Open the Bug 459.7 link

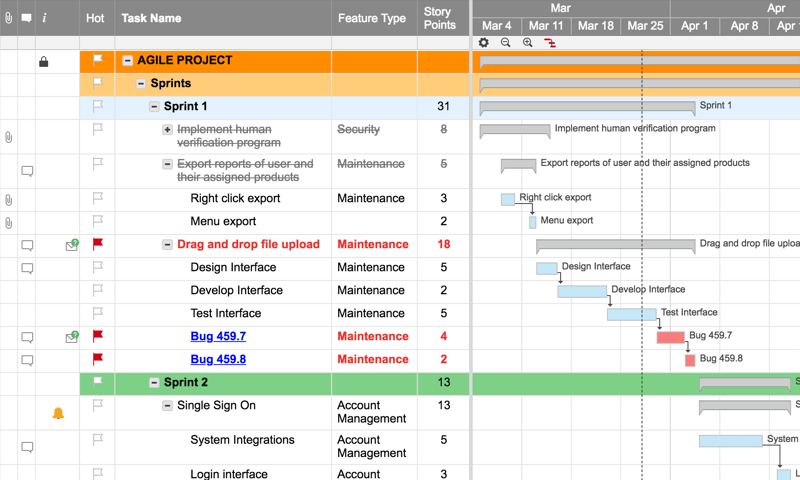tap(218, 337)
